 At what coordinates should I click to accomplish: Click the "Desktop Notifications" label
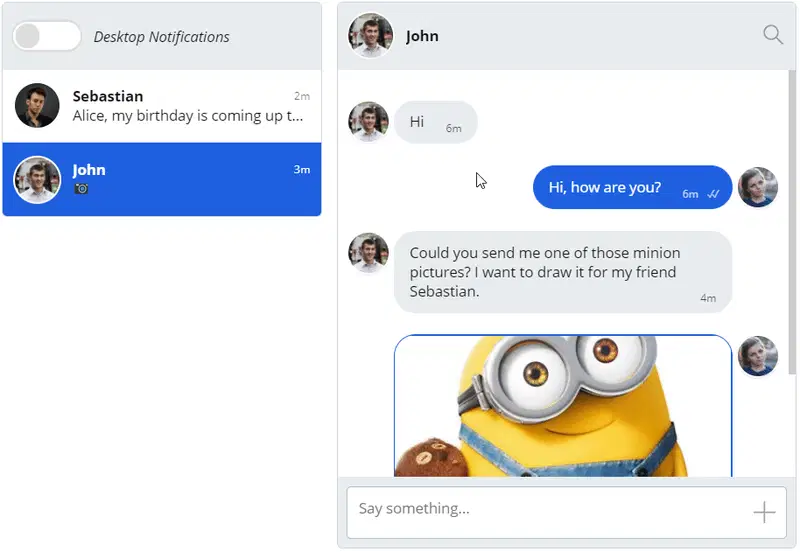(161, 37)
